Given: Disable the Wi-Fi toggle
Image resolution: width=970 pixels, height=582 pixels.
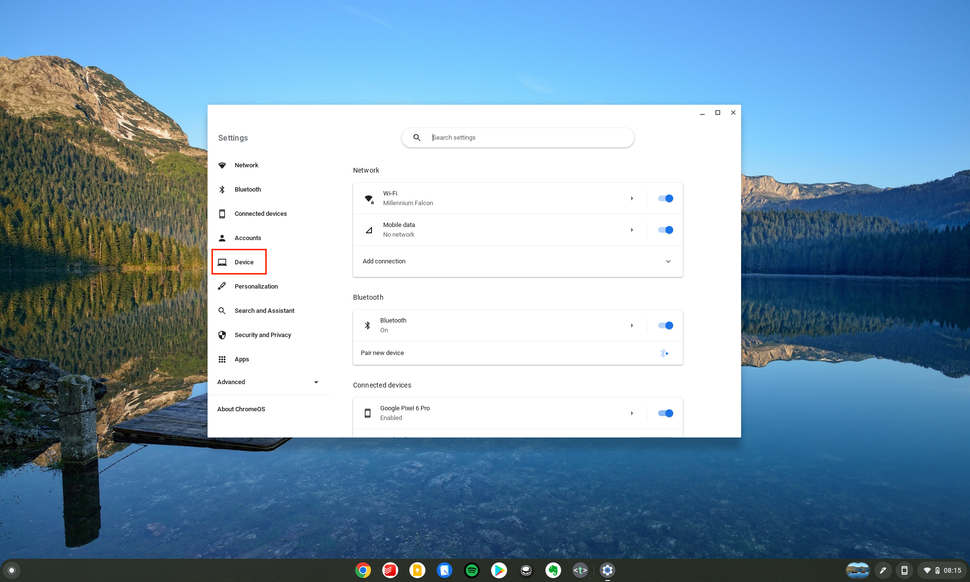Looking at the screenshot, I should tap(665, 198).
